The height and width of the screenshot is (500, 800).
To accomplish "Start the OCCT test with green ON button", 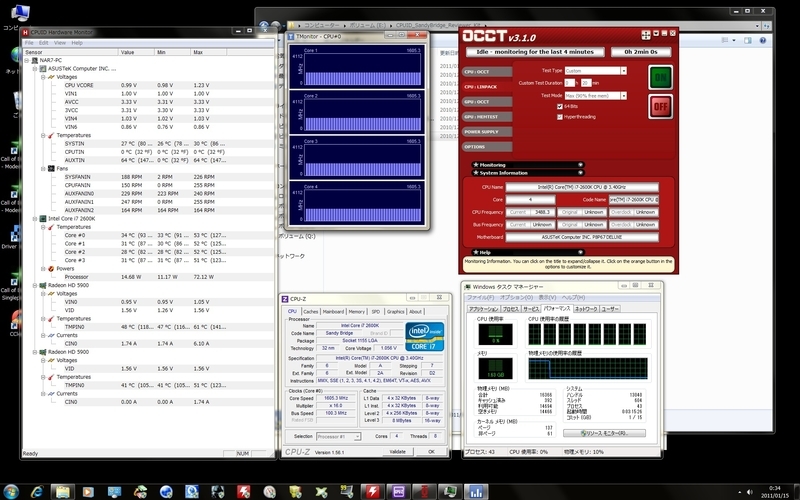I will tap(660, 78).
